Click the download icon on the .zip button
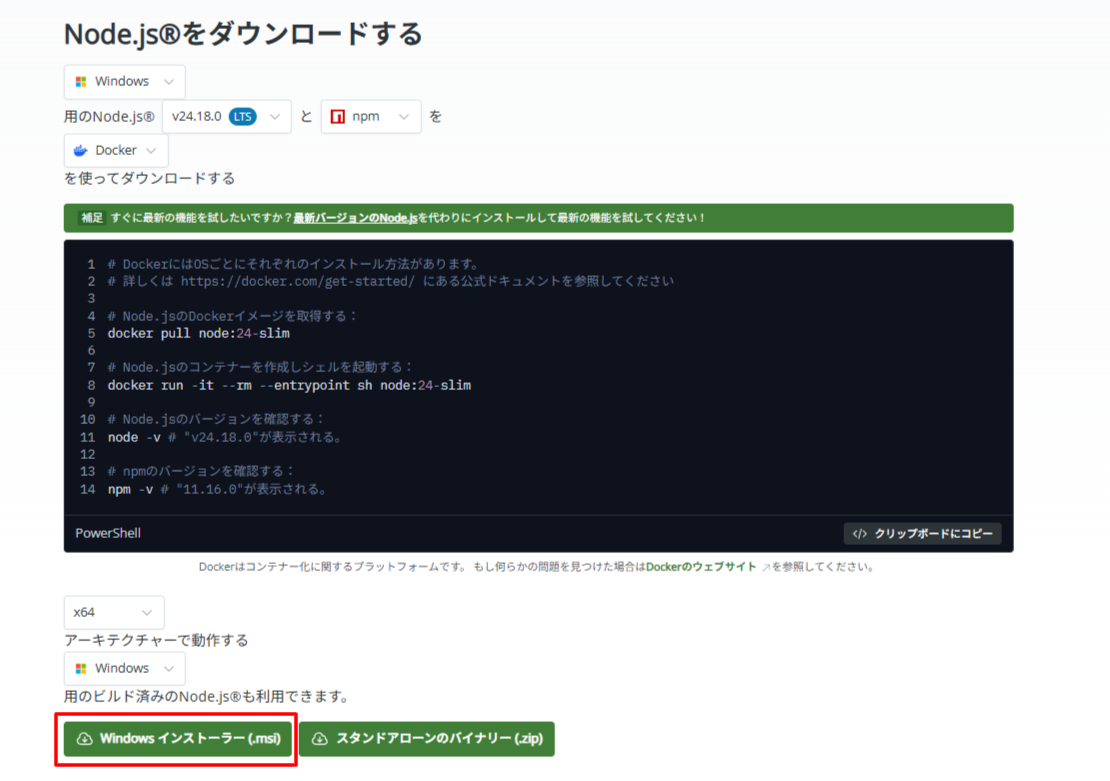 (320, 739)
